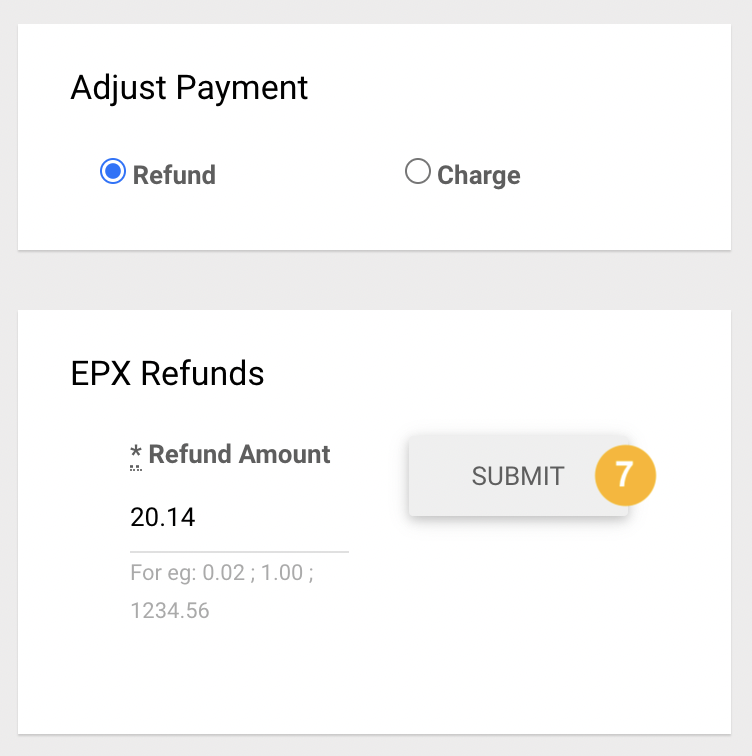Click the Refund Amount field label
The image size is (752, 756).
[x=239, y=454]
